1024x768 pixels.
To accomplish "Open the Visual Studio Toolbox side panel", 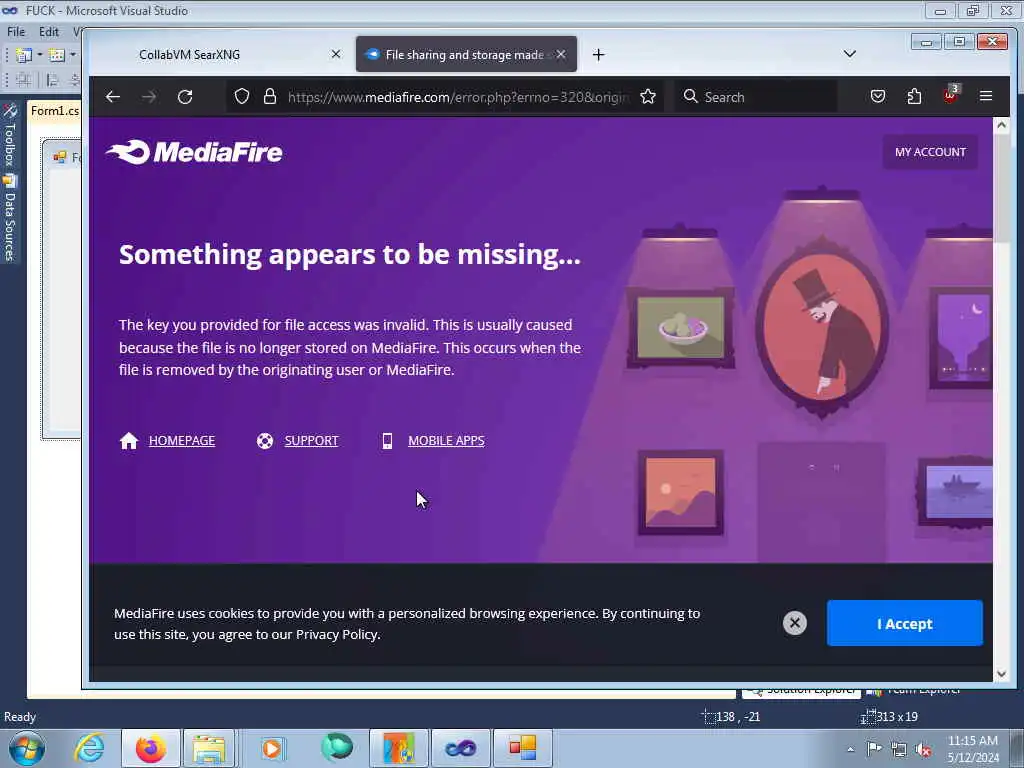I will (x=10, y=134).
